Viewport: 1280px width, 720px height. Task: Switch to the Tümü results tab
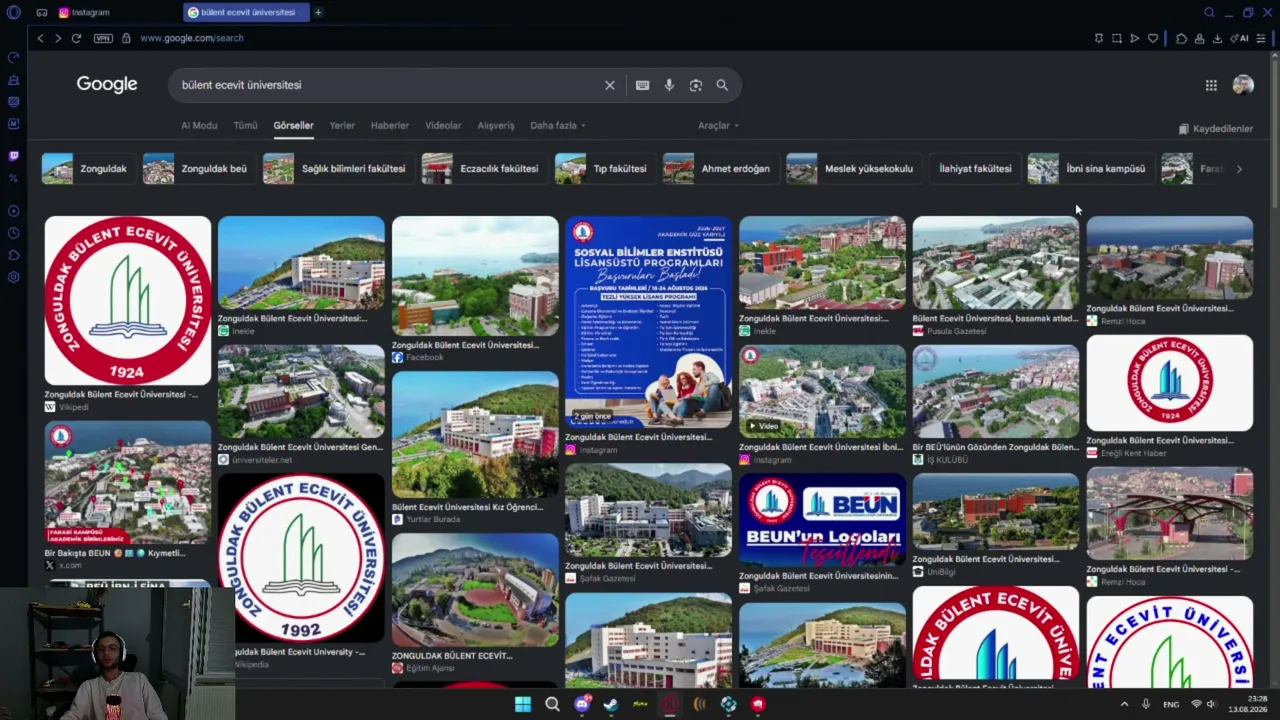[245, 125]
